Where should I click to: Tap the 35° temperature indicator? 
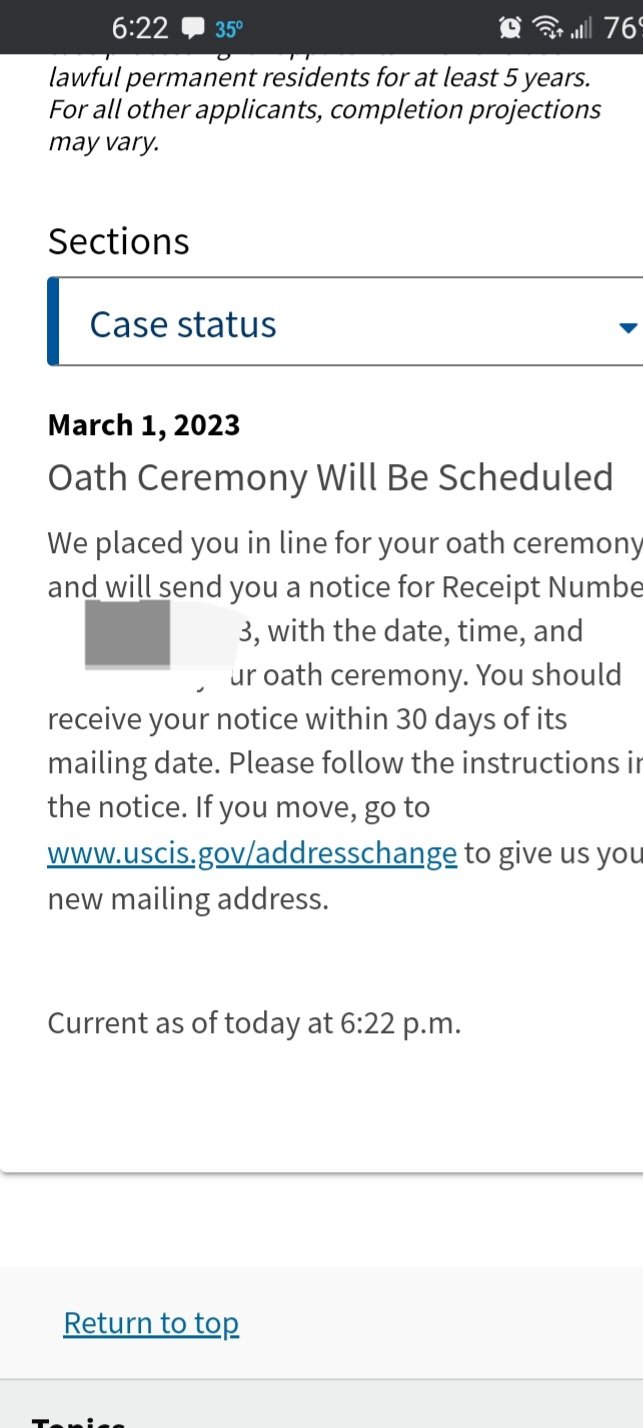(x=229, y=28)
